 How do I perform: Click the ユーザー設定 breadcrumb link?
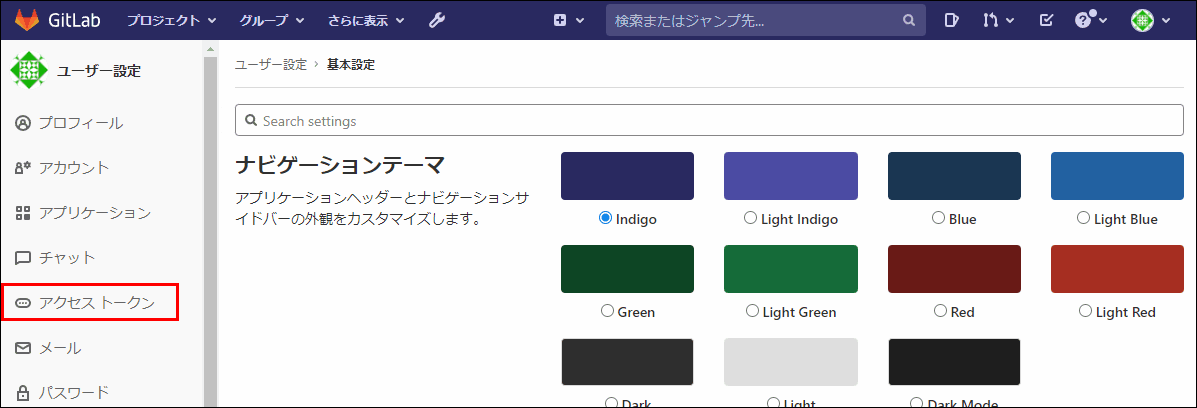(270, 65)
